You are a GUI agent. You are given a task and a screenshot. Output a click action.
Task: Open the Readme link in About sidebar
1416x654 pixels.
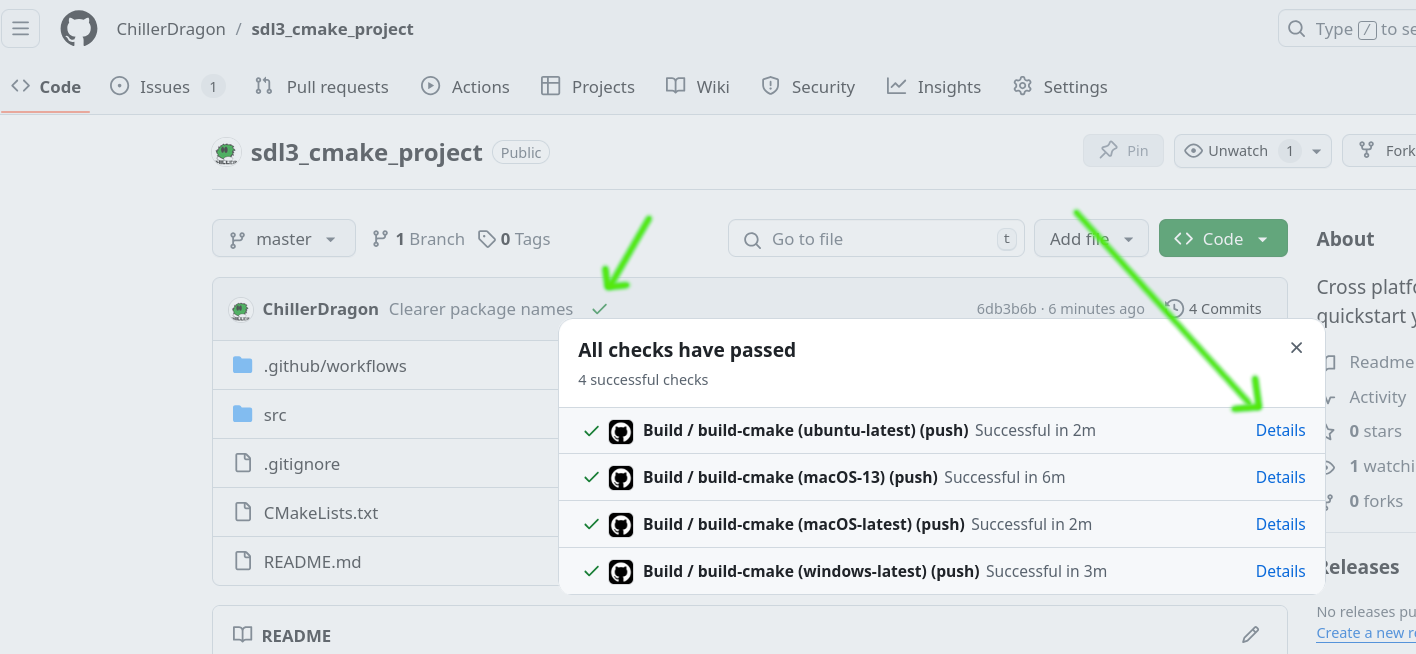coord(1381,362)
